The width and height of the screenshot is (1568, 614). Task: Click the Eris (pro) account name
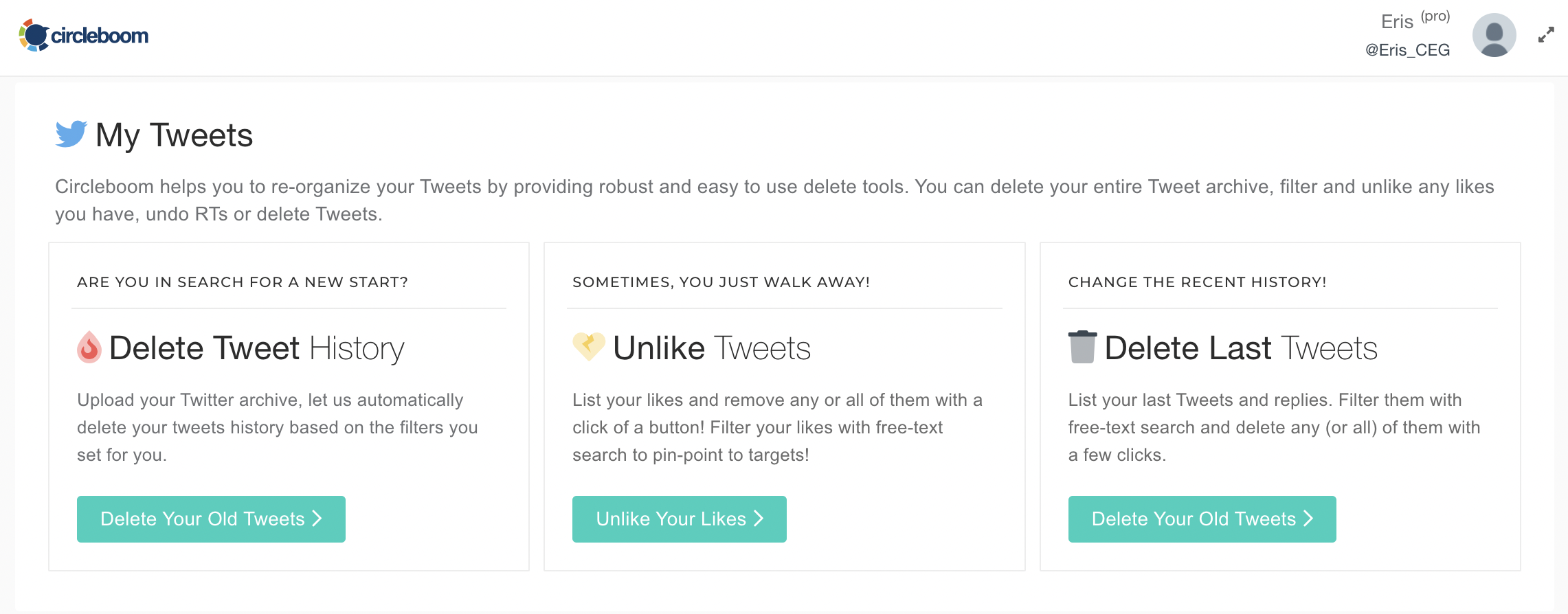[x=1414, y=21]
